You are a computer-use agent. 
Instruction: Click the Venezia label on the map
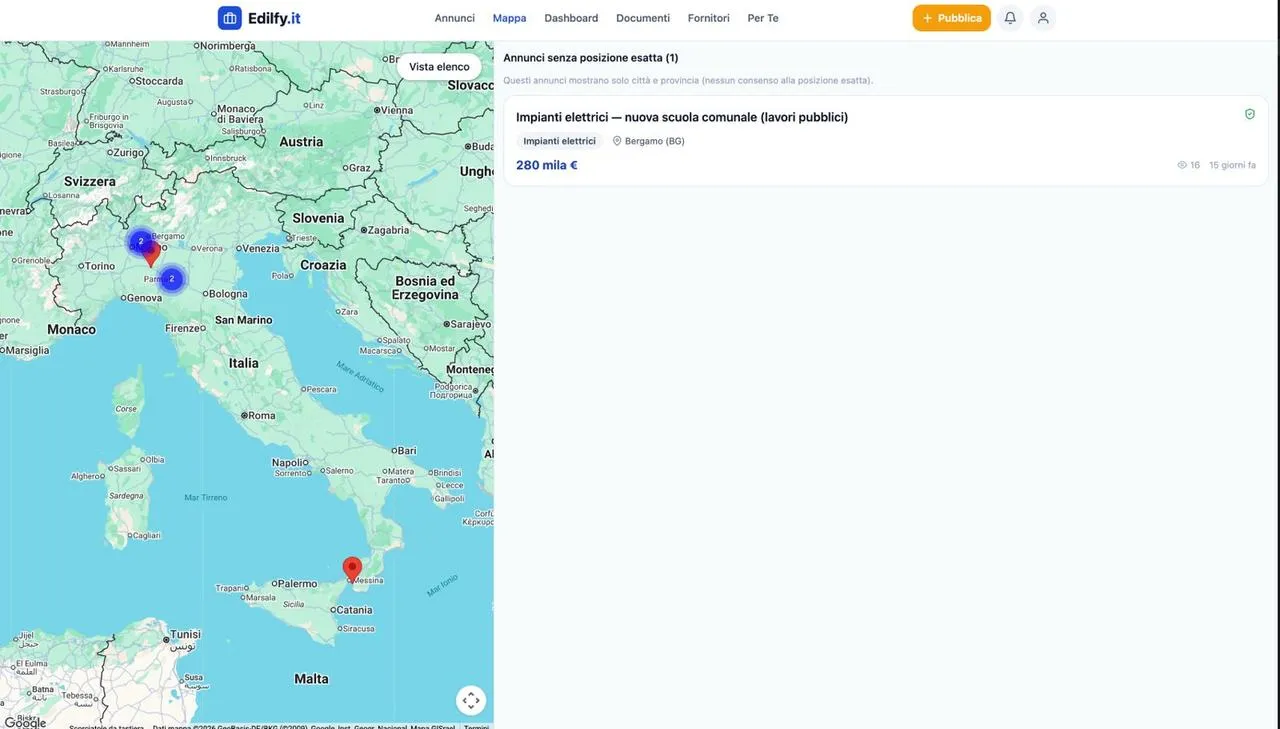click(261, 248)
